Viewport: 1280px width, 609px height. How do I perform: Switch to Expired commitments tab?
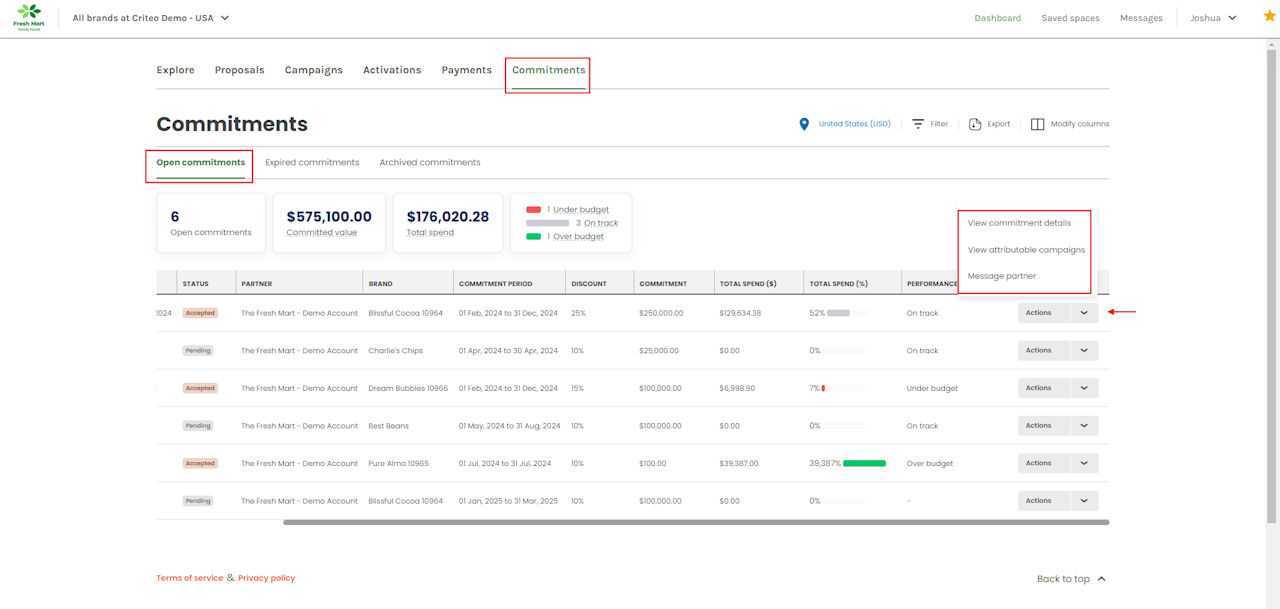pyautogui.click(x=312, y=162)
